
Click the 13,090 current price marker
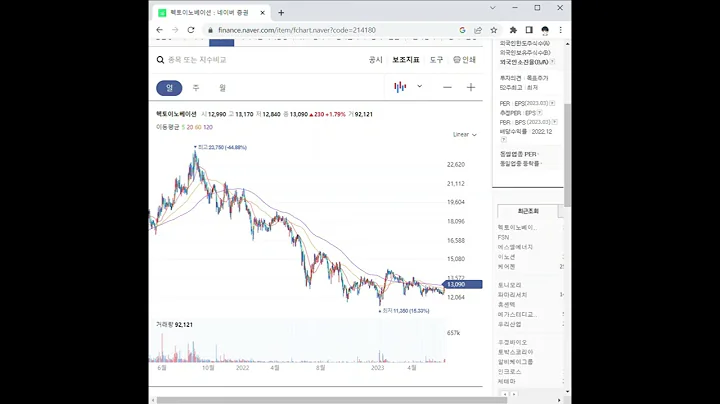click(462, 285)
